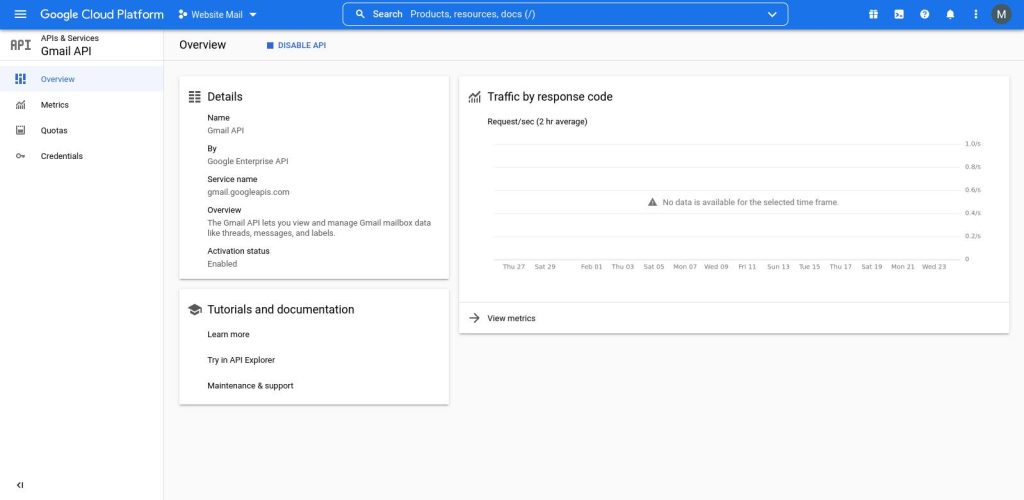Click the Quotas icon in sidebar
This screenshot has width=1024, height=500.
click(20, 131)
